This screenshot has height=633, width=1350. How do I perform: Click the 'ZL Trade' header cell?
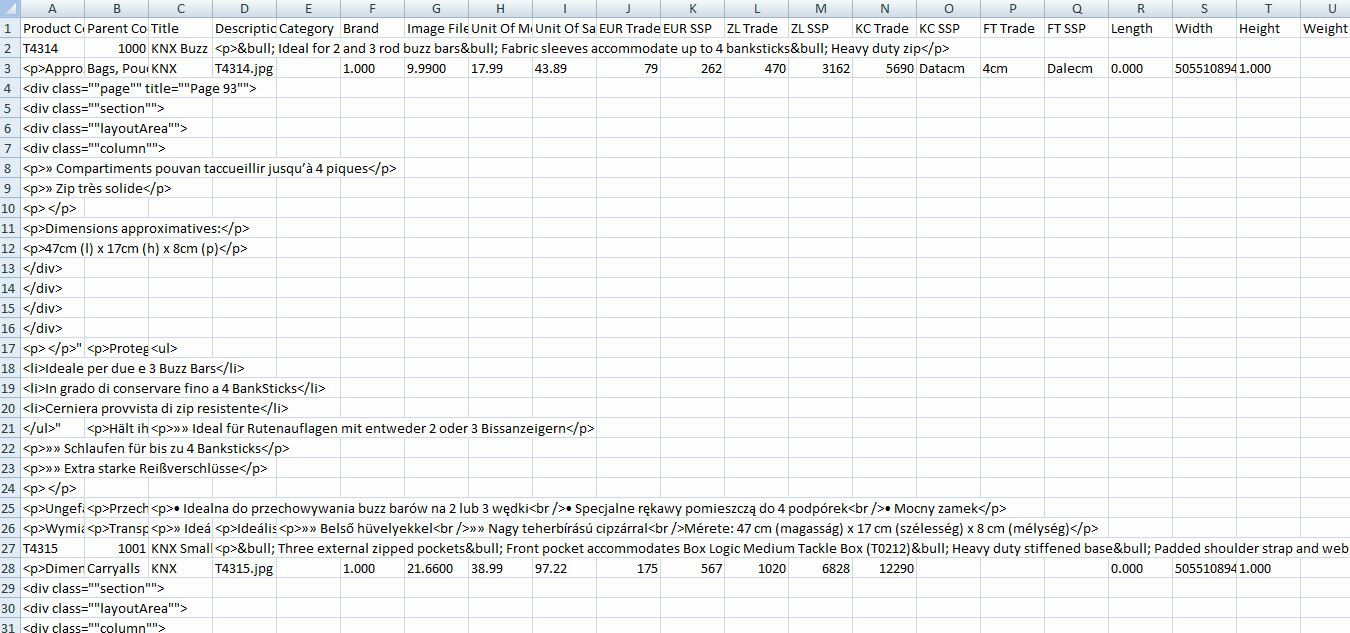point(756,28)
